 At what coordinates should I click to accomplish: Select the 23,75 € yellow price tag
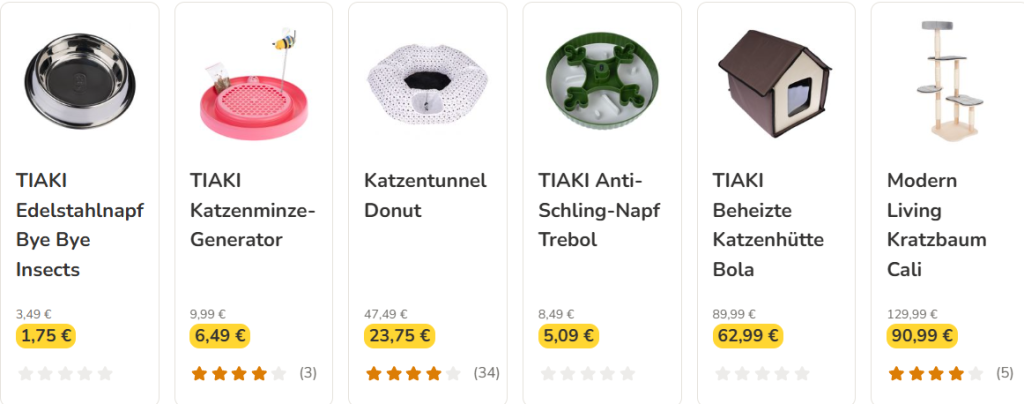pyautogui.click(x=400, y=336)
